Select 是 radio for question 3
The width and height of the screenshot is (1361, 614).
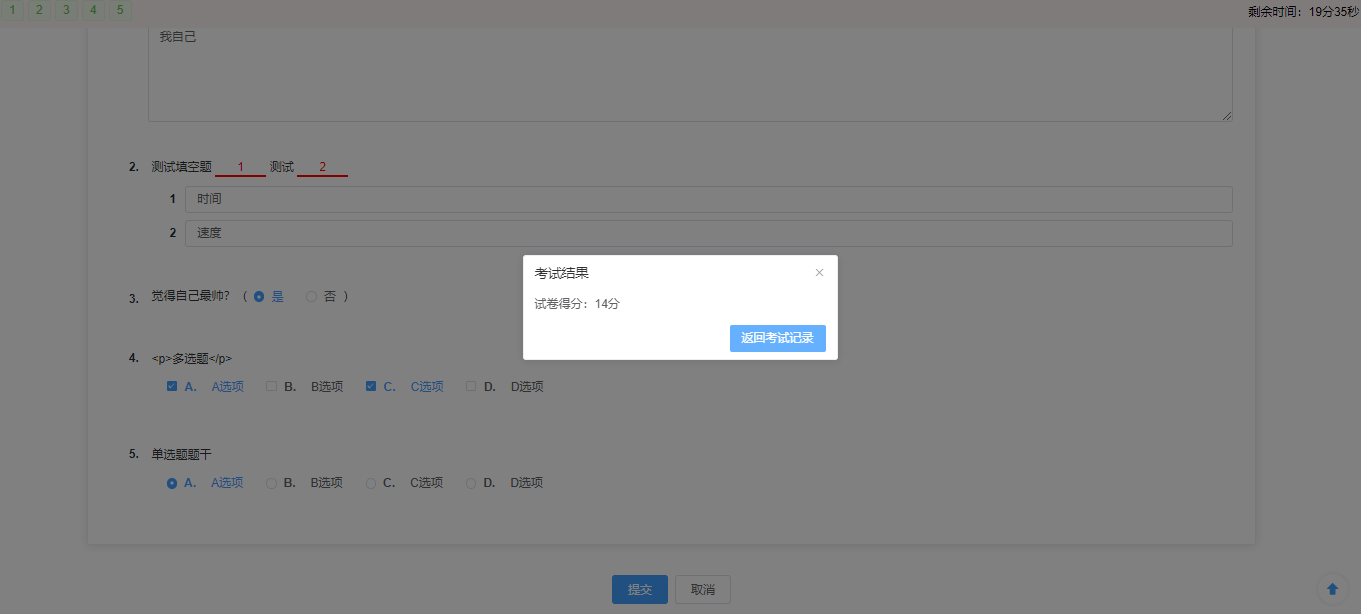259,296
